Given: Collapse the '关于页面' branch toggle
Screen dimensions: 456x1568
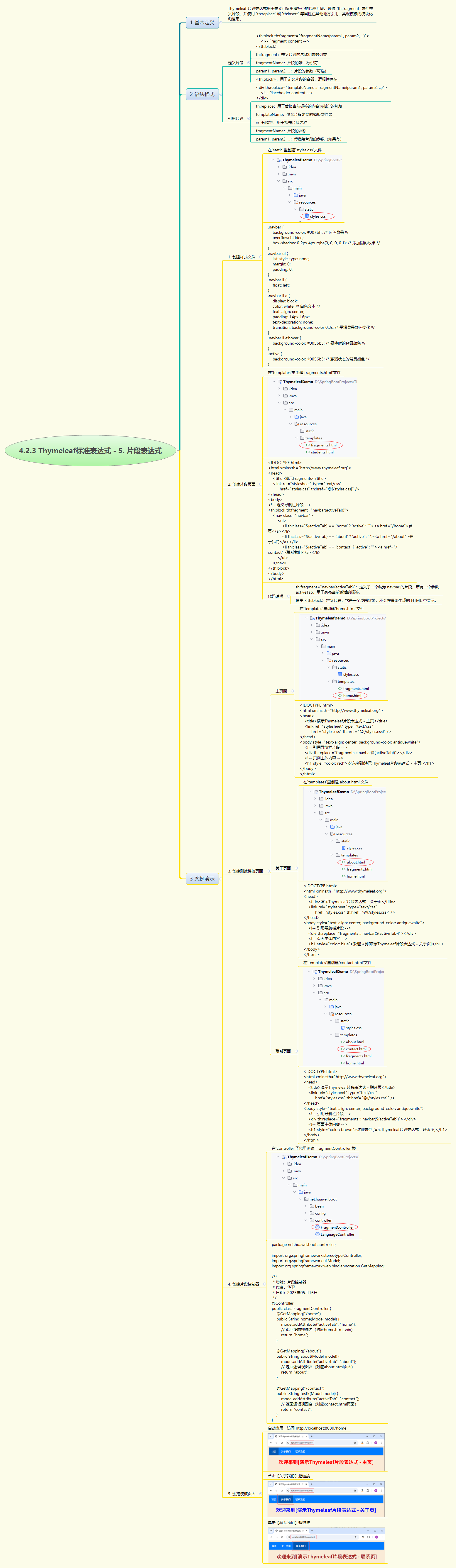Looking at the screenshot, I should tap(296, 868).
